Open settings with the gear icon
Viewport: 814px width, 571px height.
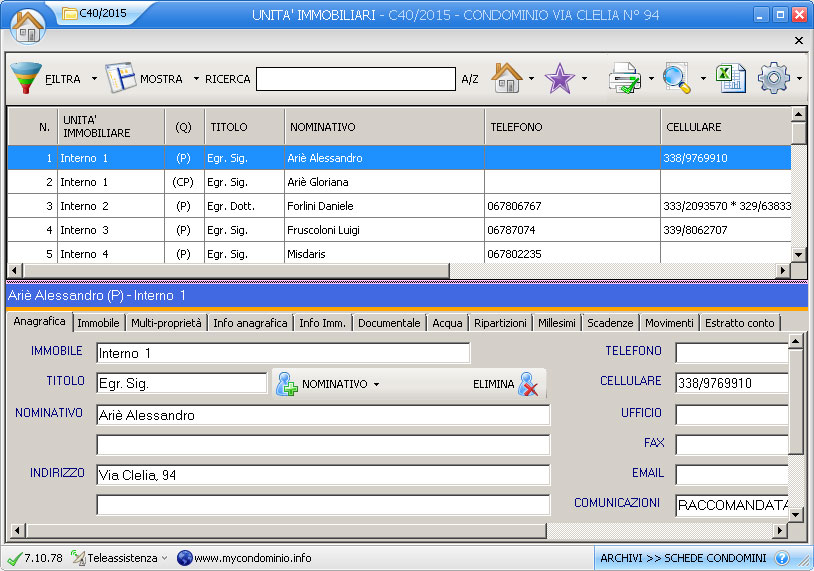coord(774,78)
